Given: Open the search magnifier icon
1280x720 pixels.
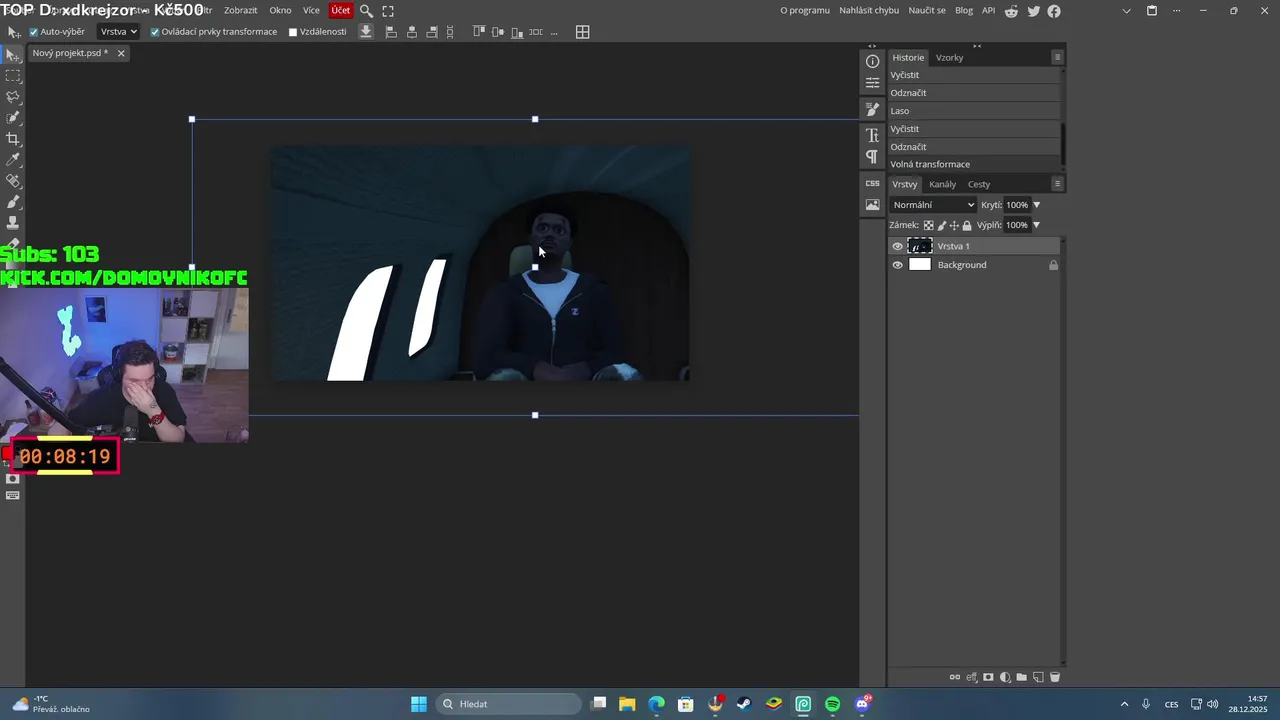Looking at the screenshot, I should coord(366,11).
